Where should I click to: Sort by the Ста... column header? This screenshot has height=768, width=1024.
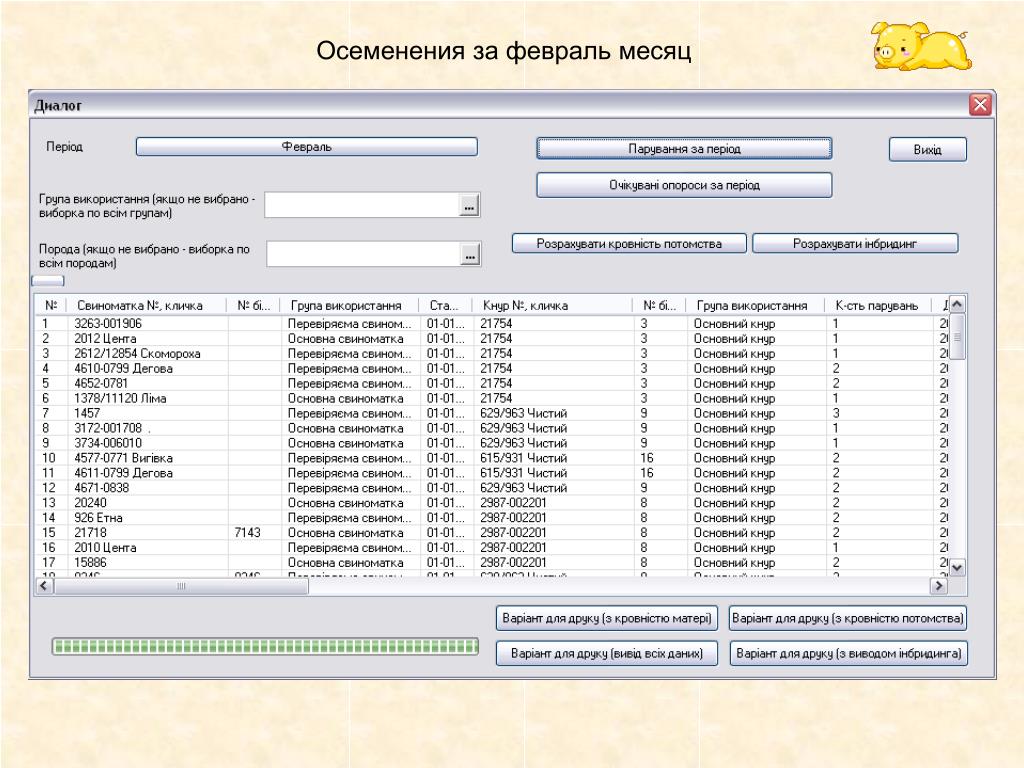pos(444,306)
